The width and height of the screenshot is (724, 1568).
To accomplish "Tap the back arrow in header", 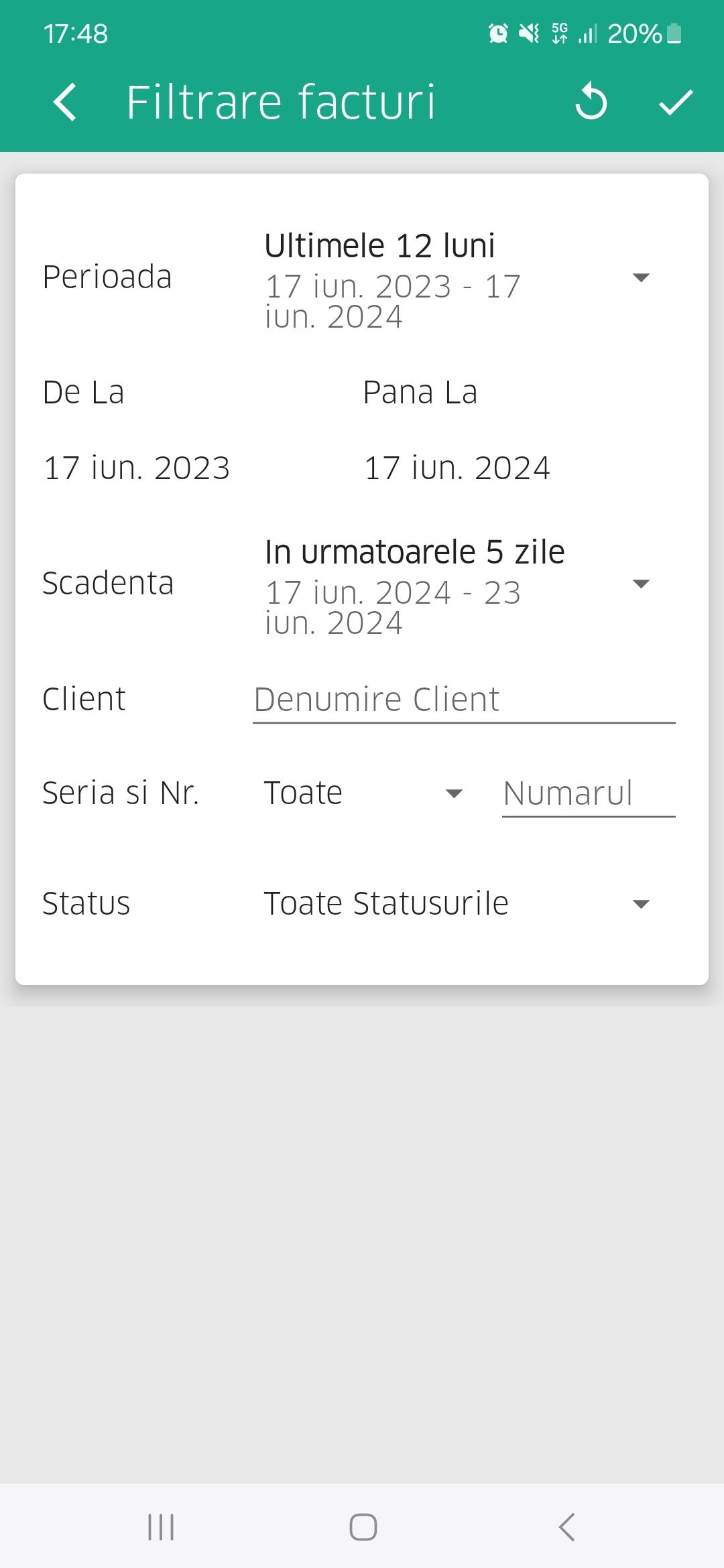I will [65, 103].
